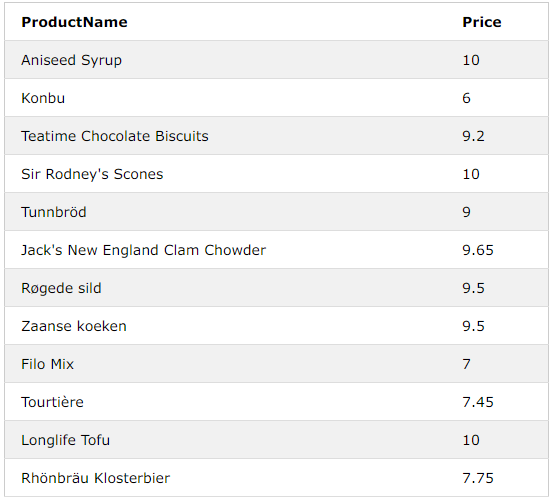554x502 pixels.
Task: Select Jack's New England Clam Chowder
Action: click(143, 250)
